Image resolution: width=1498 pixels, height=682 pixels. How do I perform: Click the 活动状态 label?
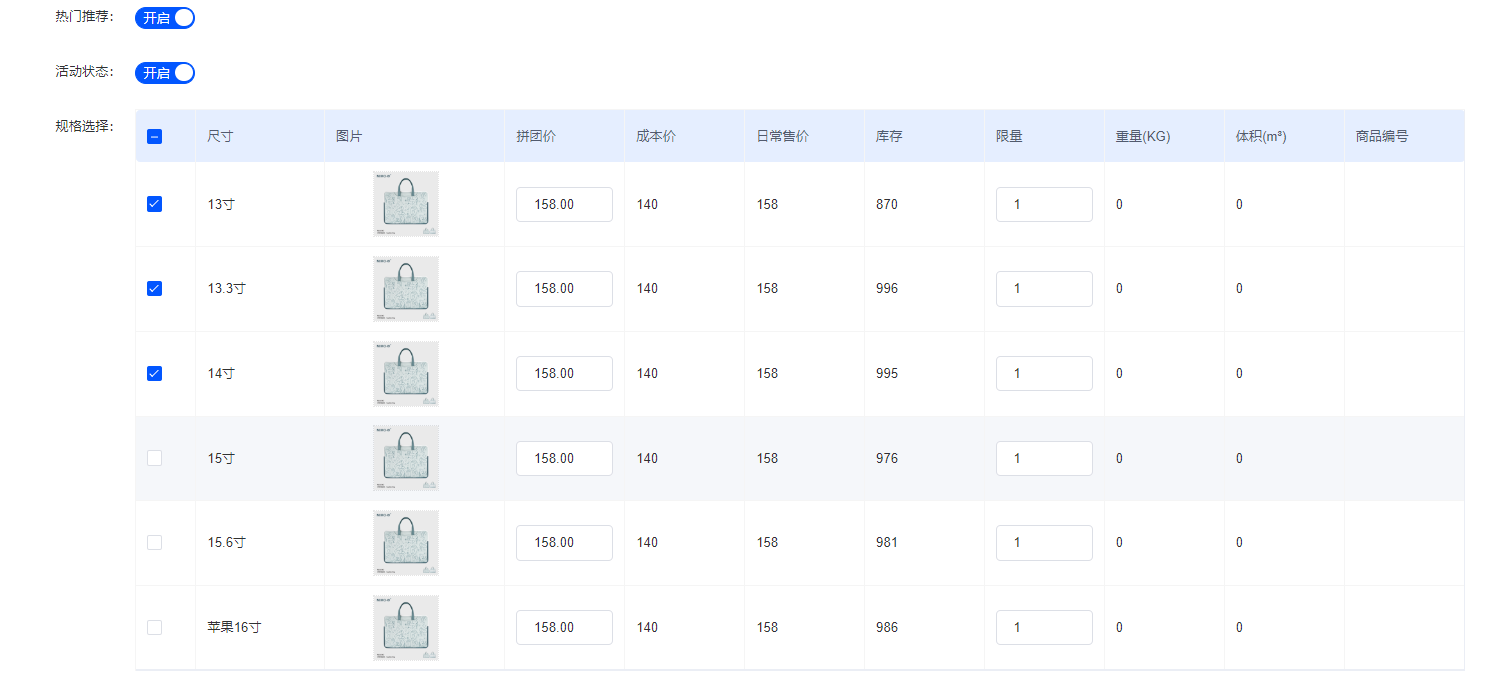[x=85, y=72]
